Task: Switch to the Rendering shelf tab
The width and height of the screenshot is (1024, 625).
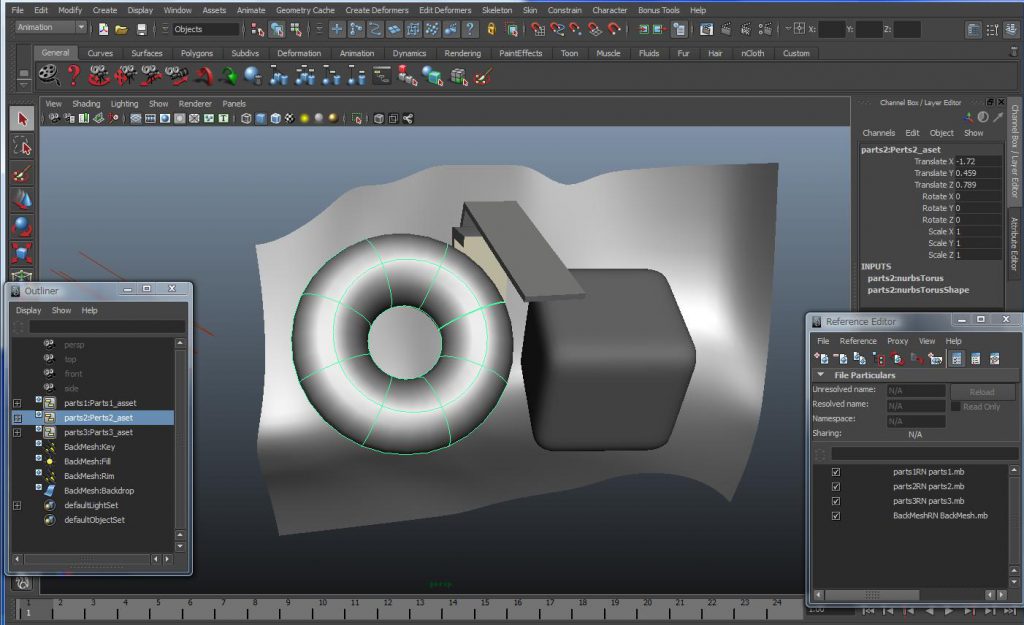Action: pyautogui.click(x=462, y=54)
